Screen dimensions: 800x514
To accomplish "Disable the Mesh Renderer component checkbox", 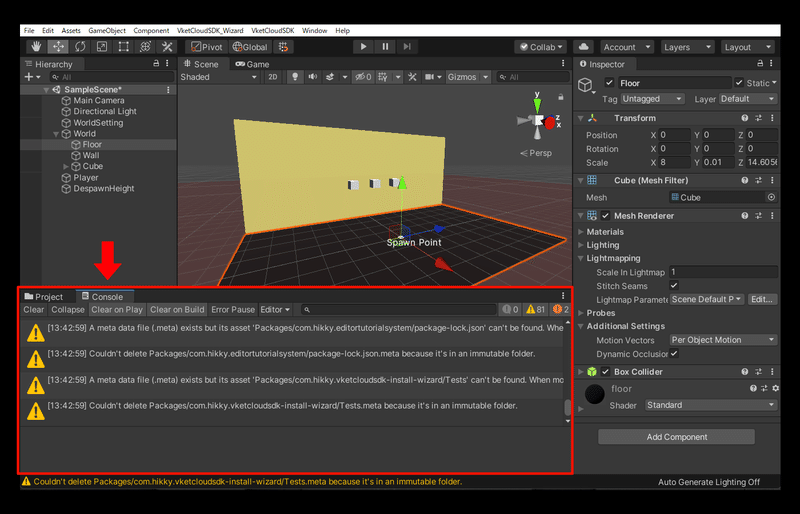I will 606,215.
